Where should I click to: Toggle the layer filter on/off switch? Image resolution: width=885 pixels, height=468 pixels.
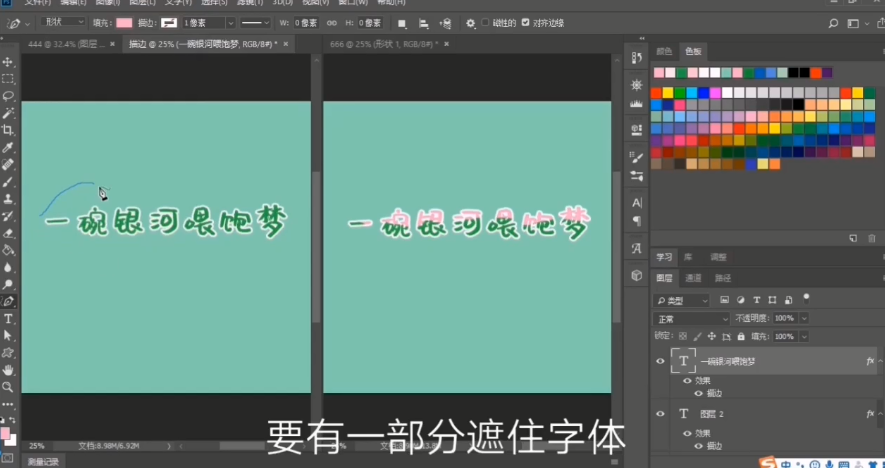tap(807, 298)
